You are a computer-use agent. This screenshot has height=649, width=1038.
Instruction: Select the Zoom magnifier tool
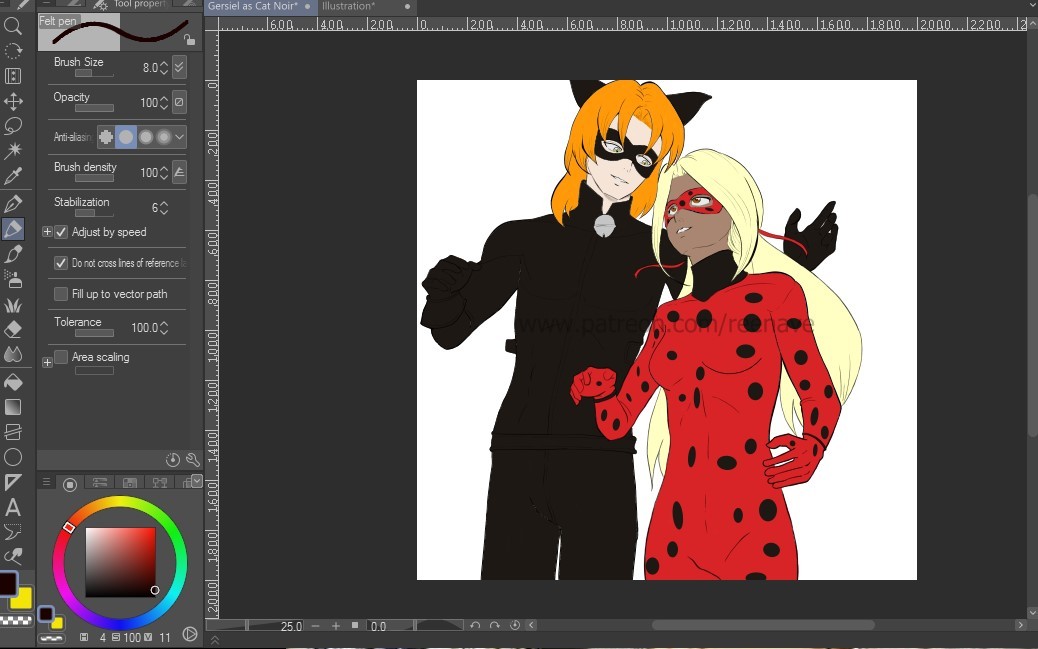tap(13, 26)
